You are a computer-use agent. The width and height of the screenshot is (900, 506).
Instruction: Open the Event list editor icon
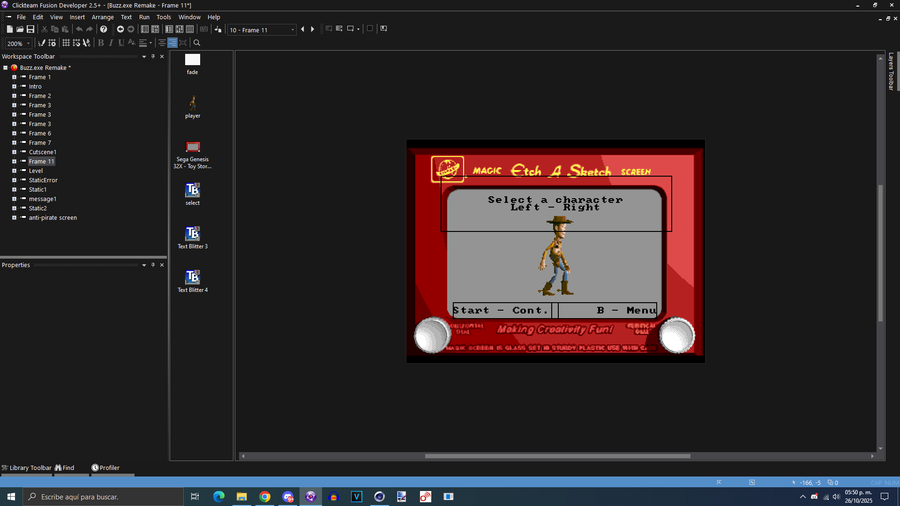180,29
